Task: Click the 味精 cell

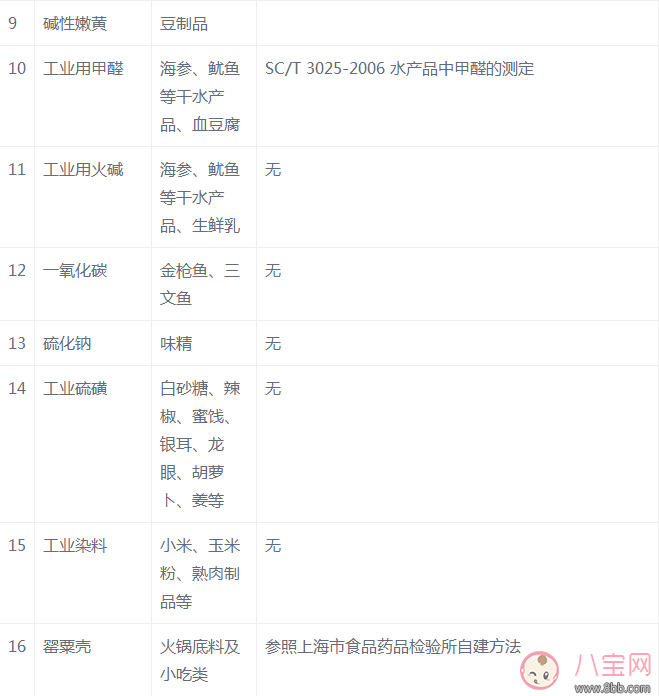Action: click(176, 343)
